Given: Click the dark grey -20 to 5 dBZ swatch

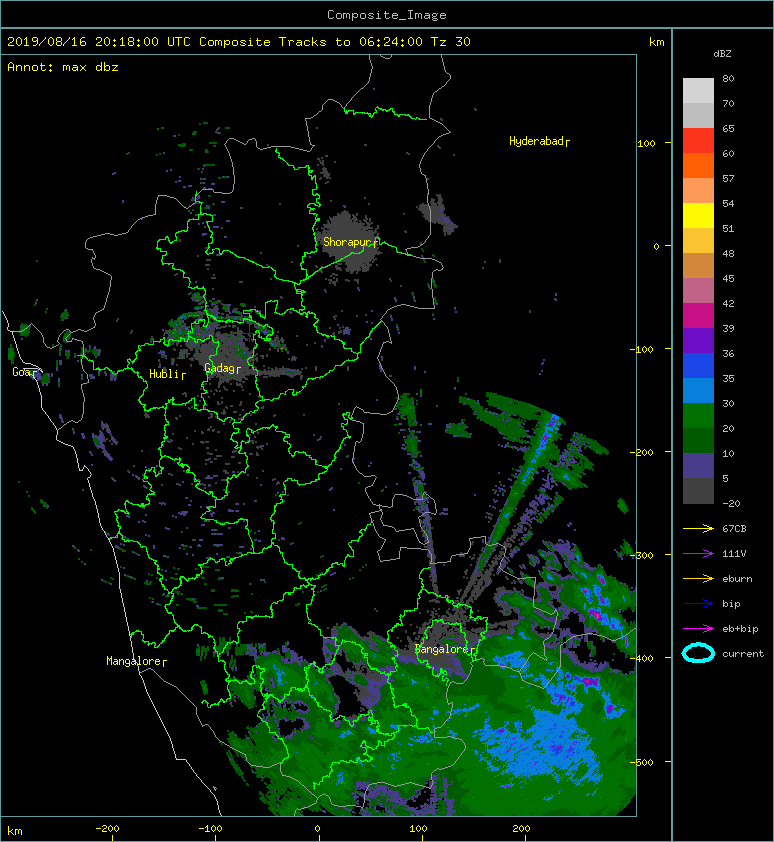Looking at the screenshot, I should (x=698, y=491).
